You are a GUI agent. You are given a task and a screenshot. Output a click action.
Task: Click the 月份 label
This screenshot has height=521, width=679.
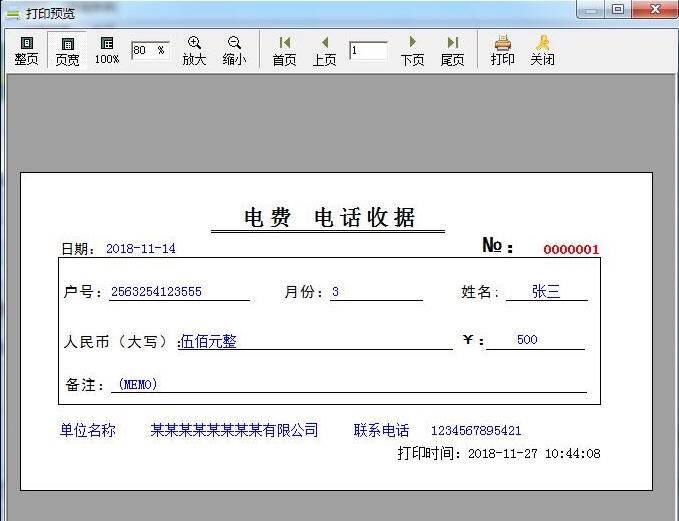coord(304,291)
